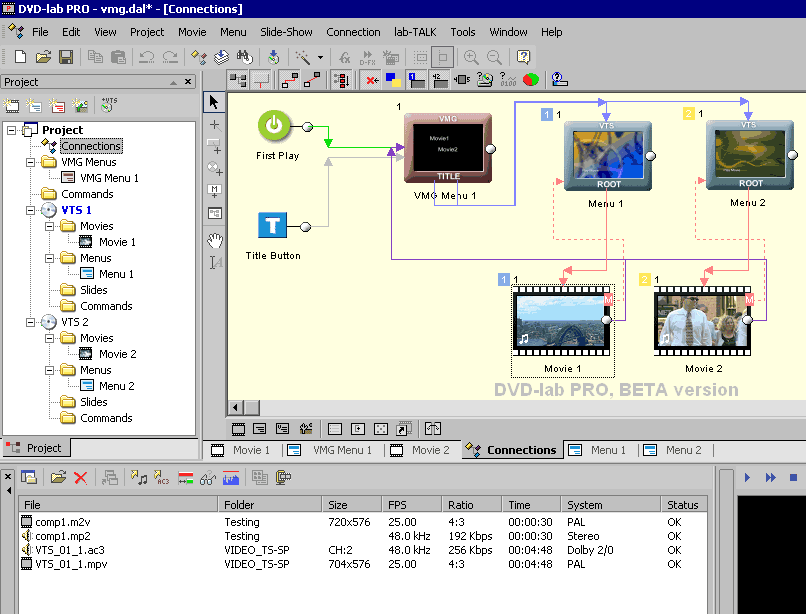Collapse the VTS 2 tree node
The height and width of the screenshot is (614, 806).
pyautogui.click(x=30, y=322)
